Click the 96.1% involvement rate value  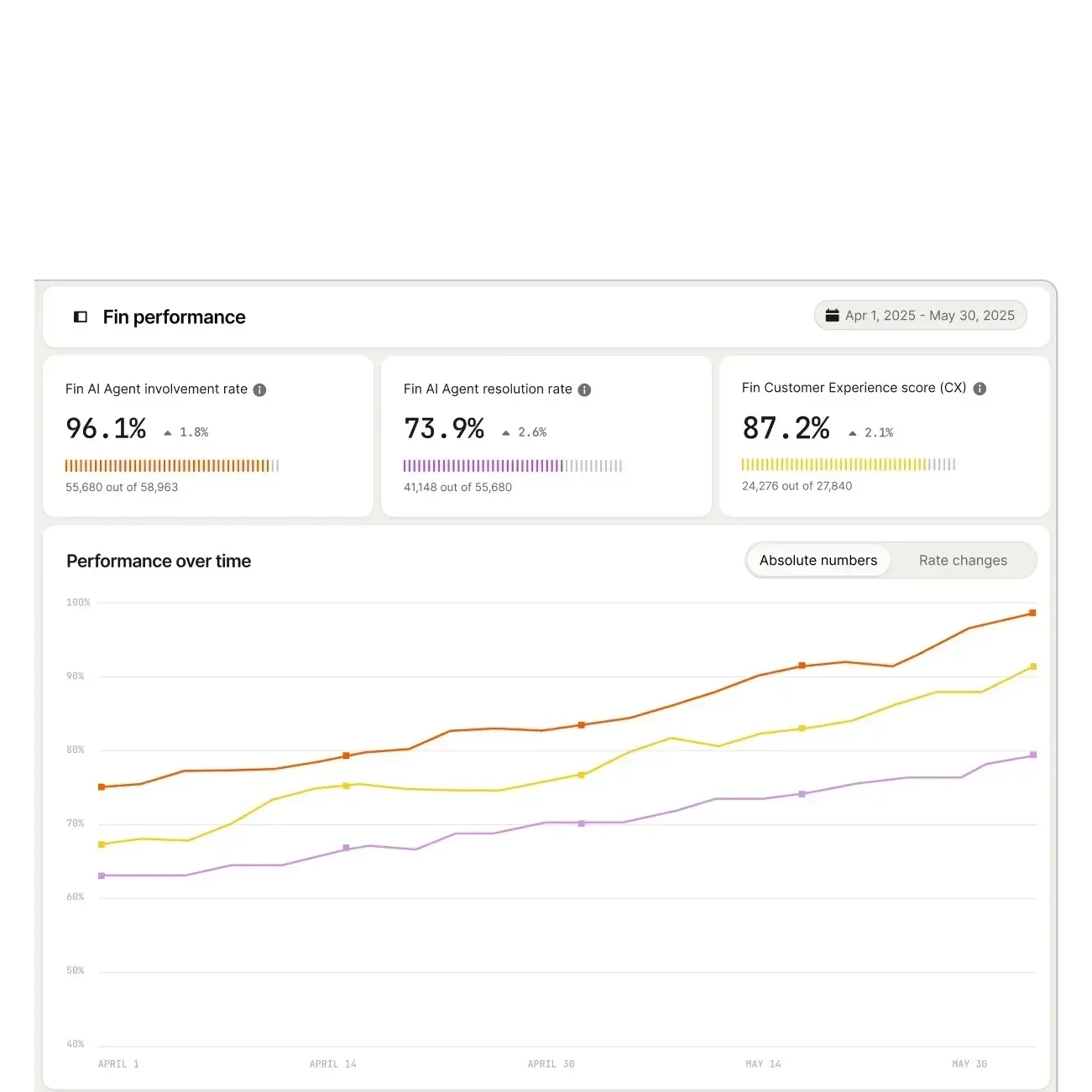pos(107,429)
